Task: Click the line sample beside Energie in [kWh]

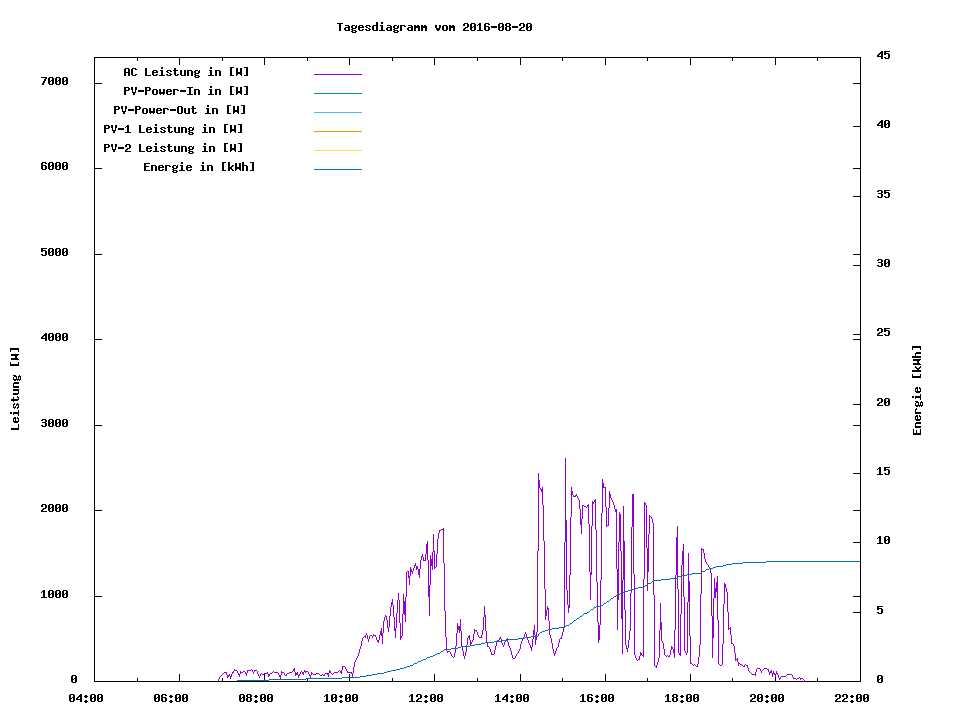Action: point(337,169)
